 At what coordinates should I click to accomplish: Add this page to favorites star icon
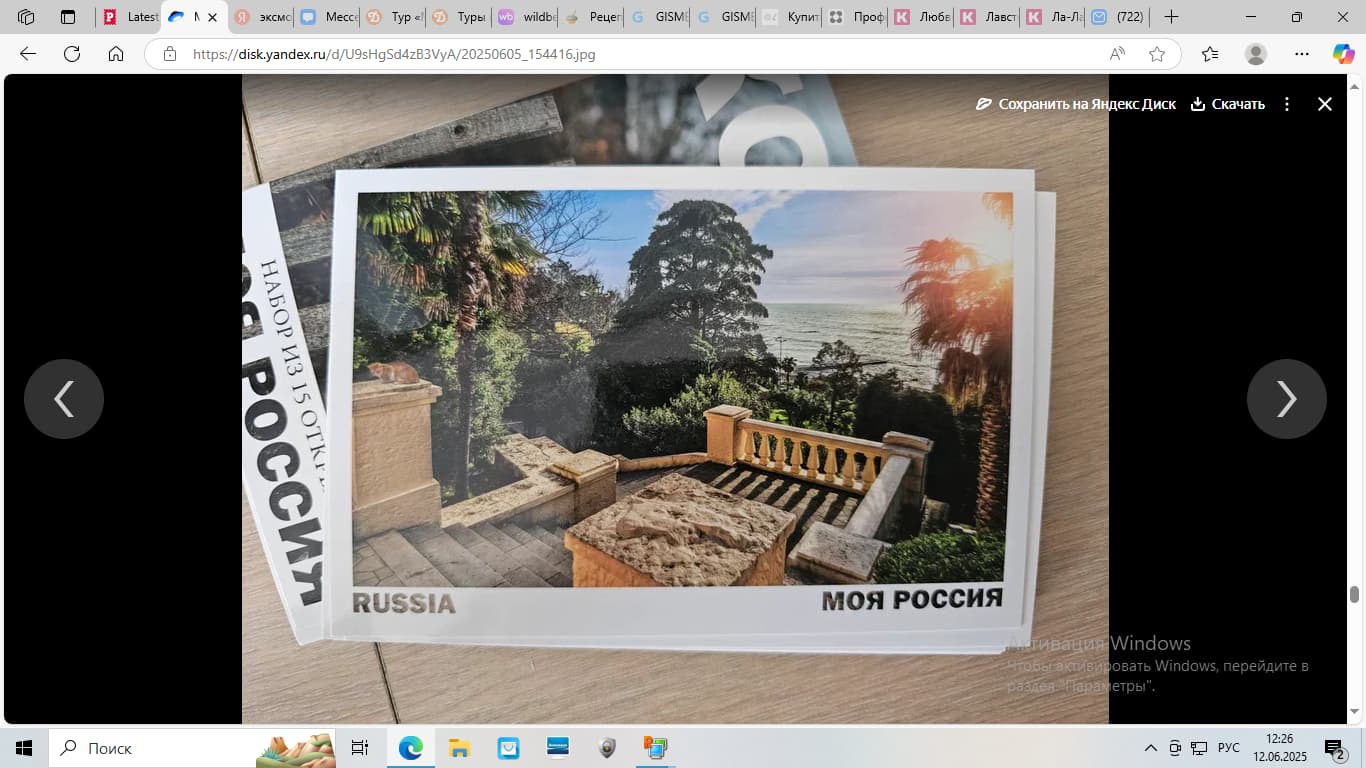click(x=1157, y=54)
